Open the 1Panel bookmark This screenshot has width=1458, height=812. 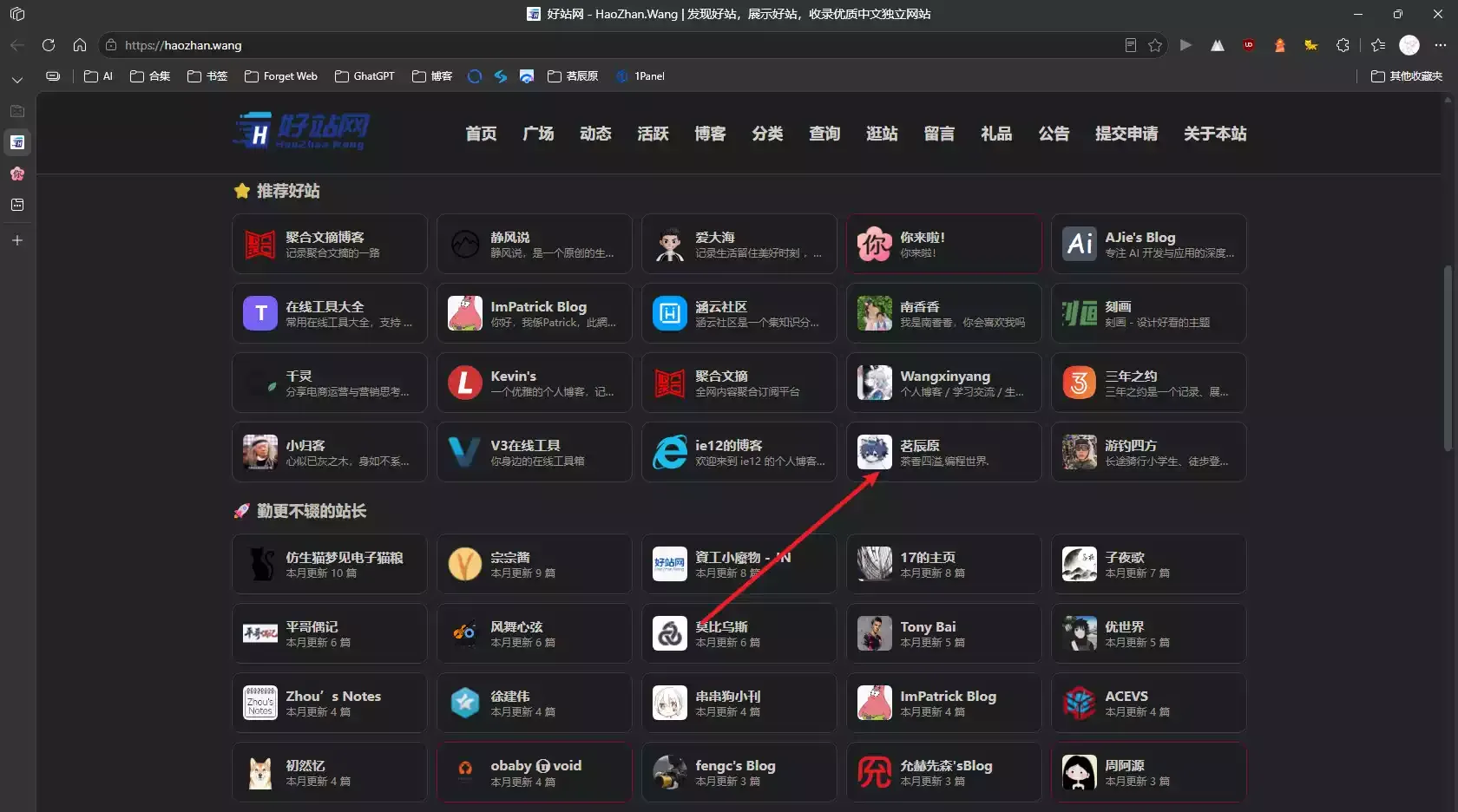pyautogui.click(x=640, y=76)
